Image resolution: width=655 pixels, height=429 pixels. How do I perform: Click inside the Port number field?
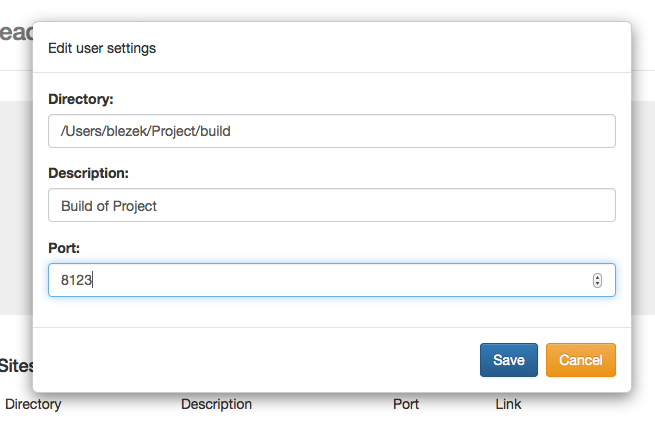point(332,280)
